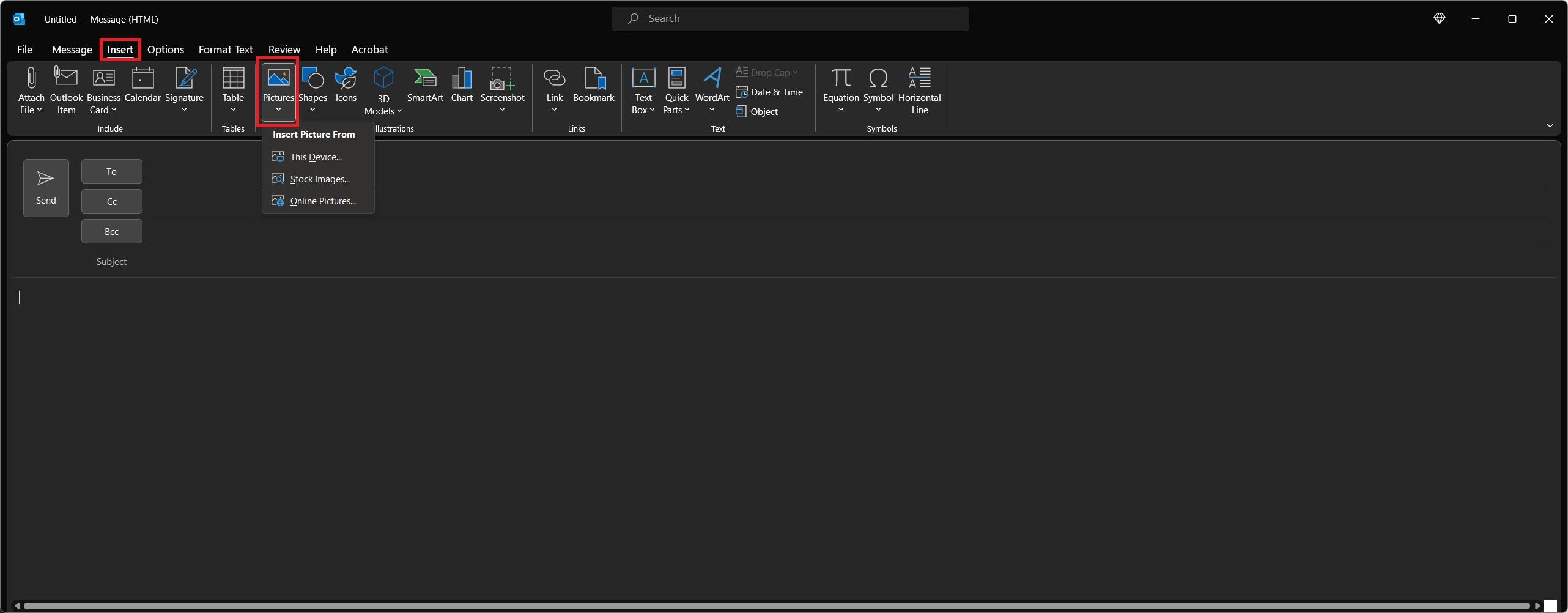The image size is (1568, 613).
Task: Open the Symbol menu
Action: (878, 91)
